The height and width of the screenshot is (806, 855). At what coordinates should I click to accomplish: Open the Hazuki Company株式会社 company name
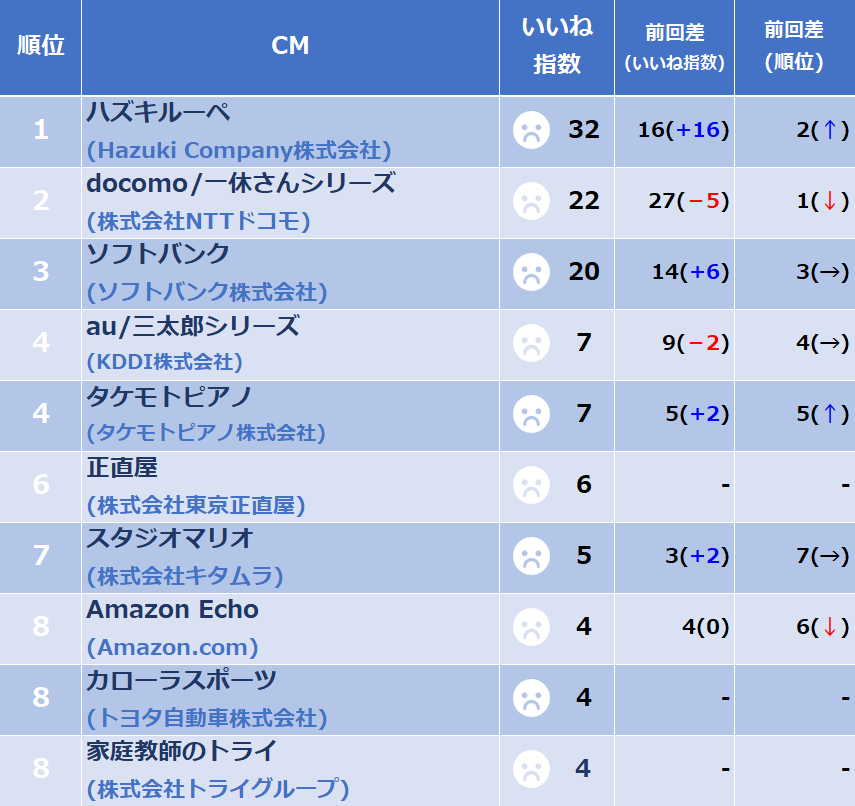[x=239, y=151]
